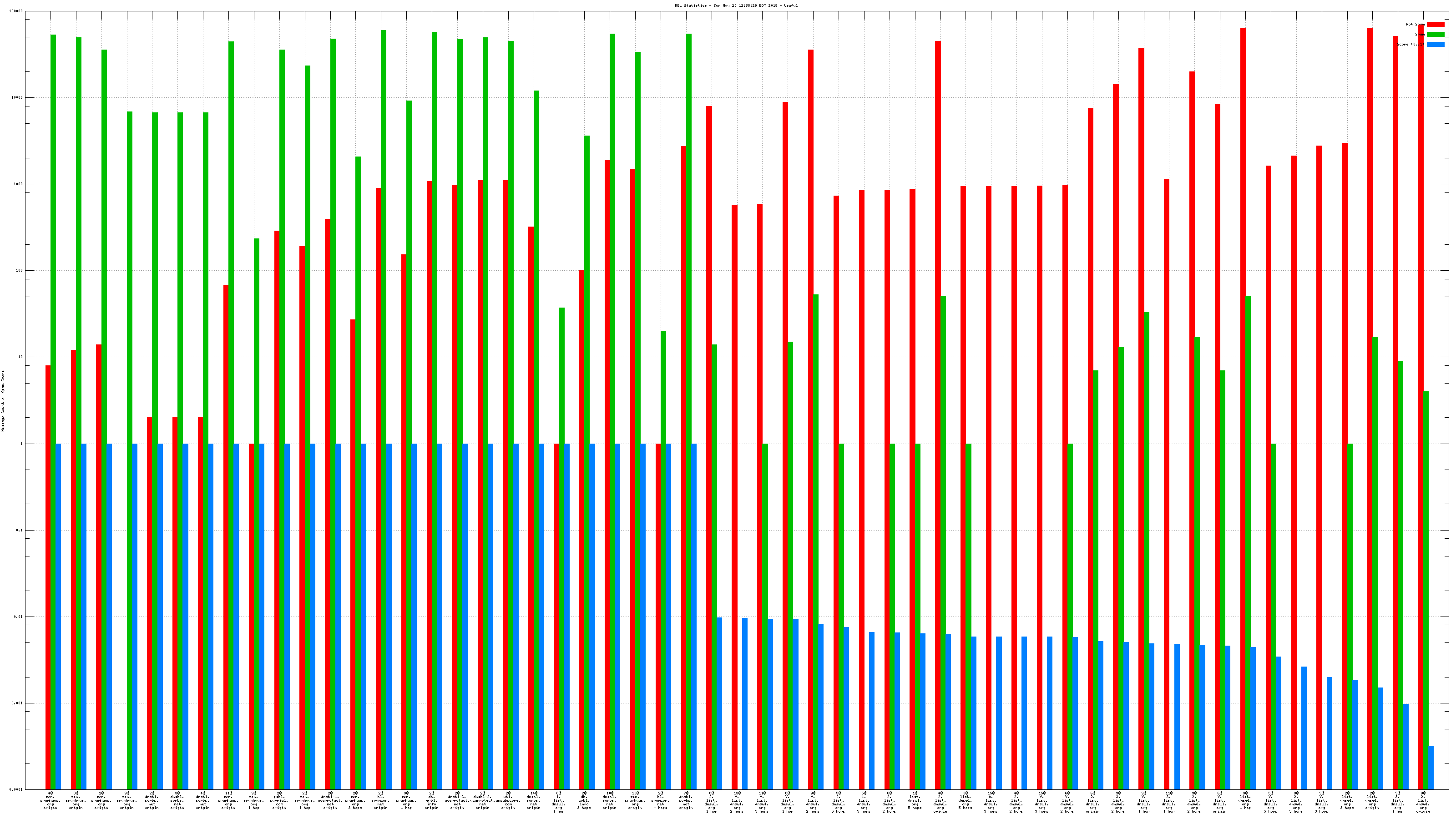This screenshot has height=819, width=1456.
Task: Click the RBL Statistics chart title
Action: 736,5
